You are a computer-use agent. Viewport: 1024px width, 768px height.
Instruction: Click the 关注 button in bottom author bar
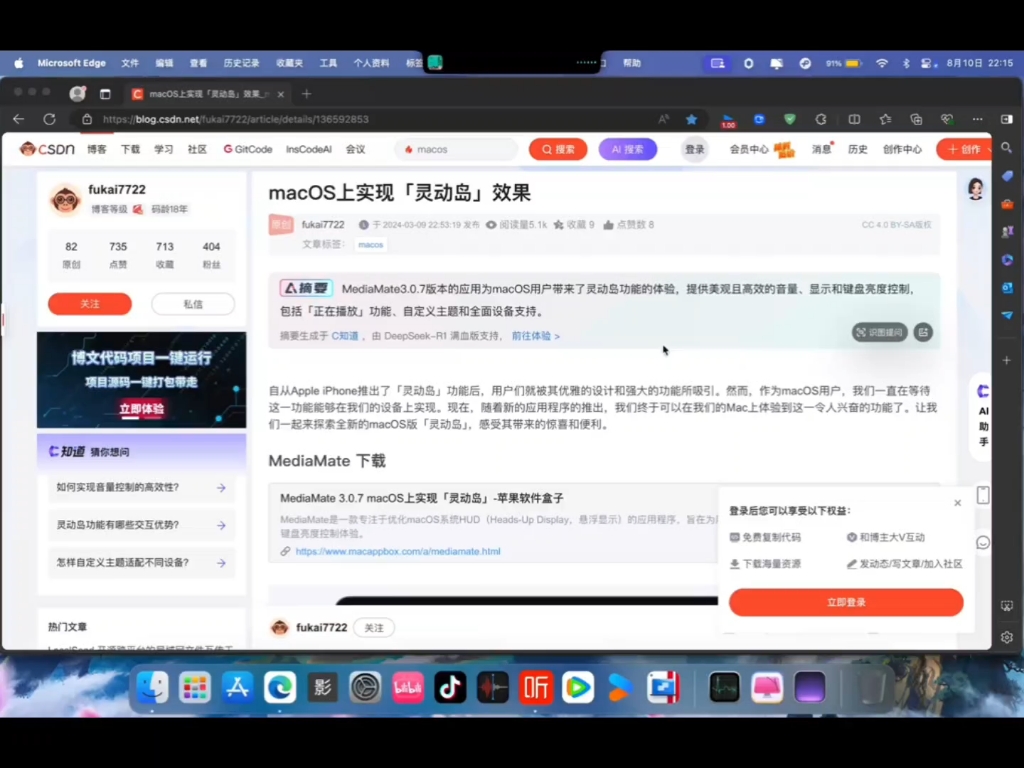tap(374, 628)
